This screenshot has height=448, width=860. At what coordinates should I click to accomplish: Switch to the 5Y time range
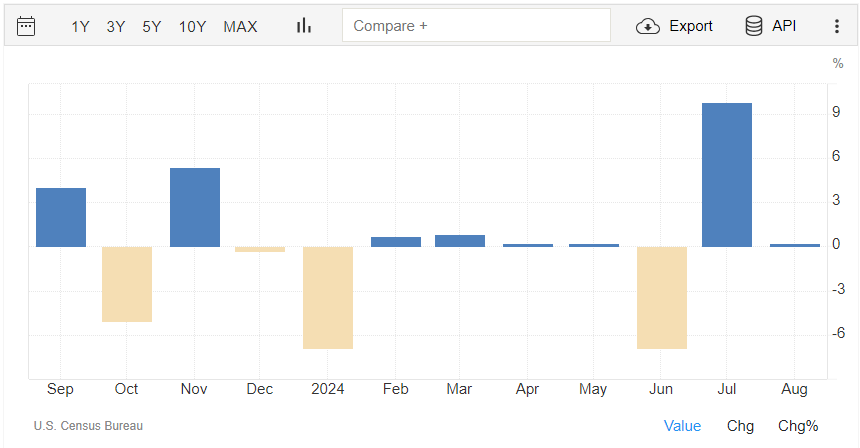152,27
